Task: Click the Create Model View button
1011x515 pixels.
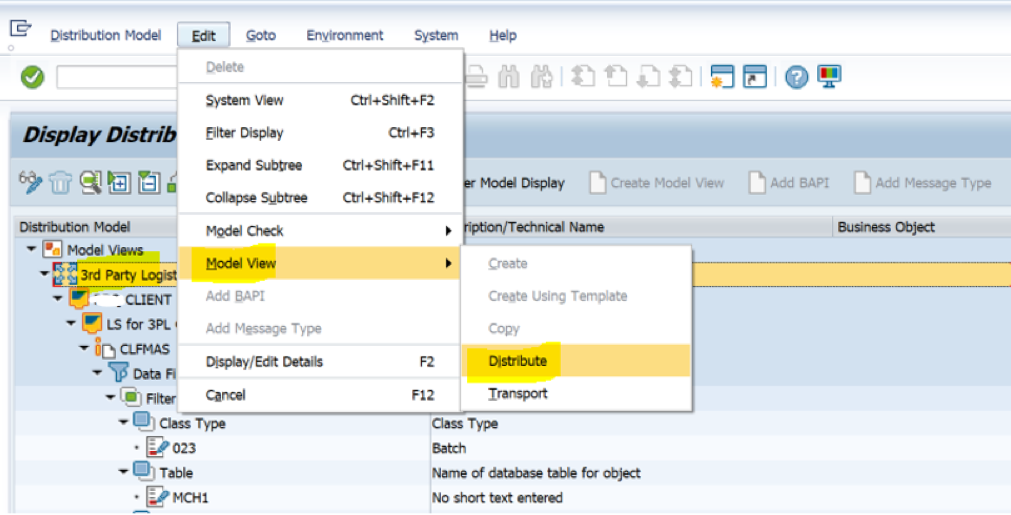Action: tap(657, 183)
